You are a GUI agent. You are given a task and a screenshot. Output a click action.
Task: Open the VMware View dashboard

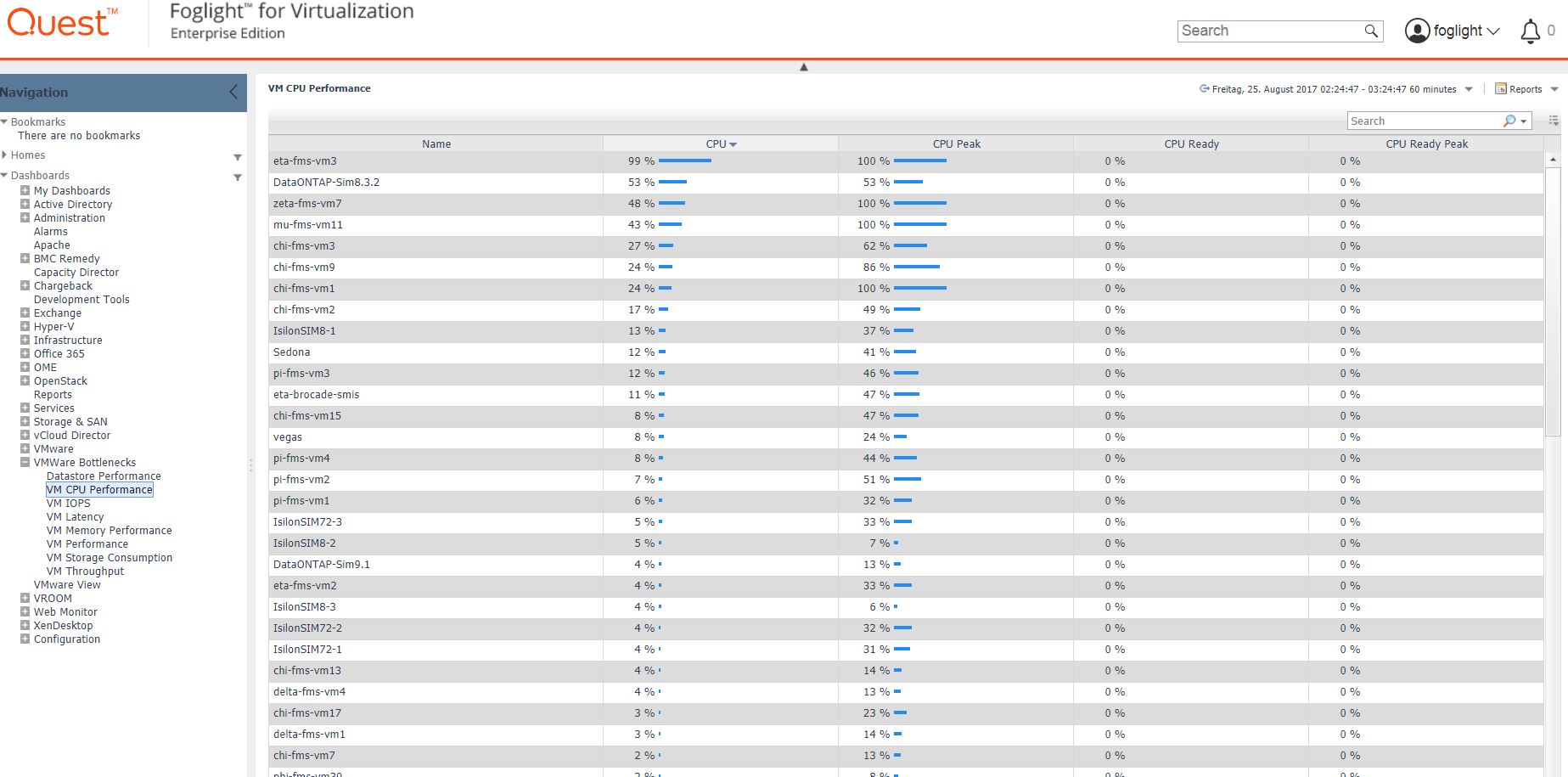click(x=67, y=585)
